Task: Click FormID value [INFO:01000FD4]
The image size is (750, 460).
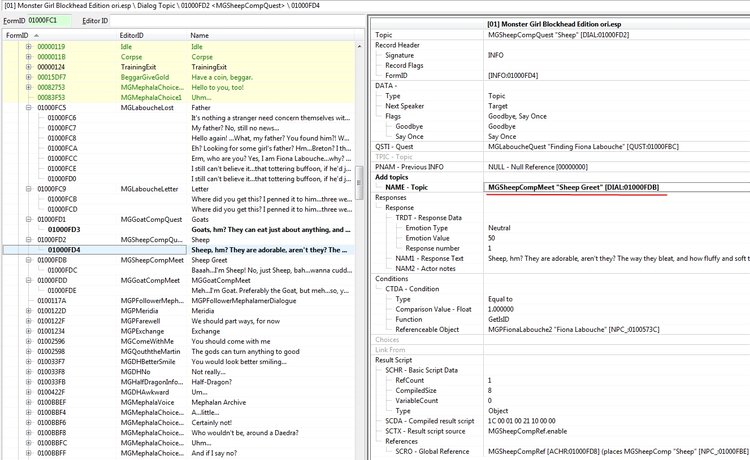Action: pos(513,75)
